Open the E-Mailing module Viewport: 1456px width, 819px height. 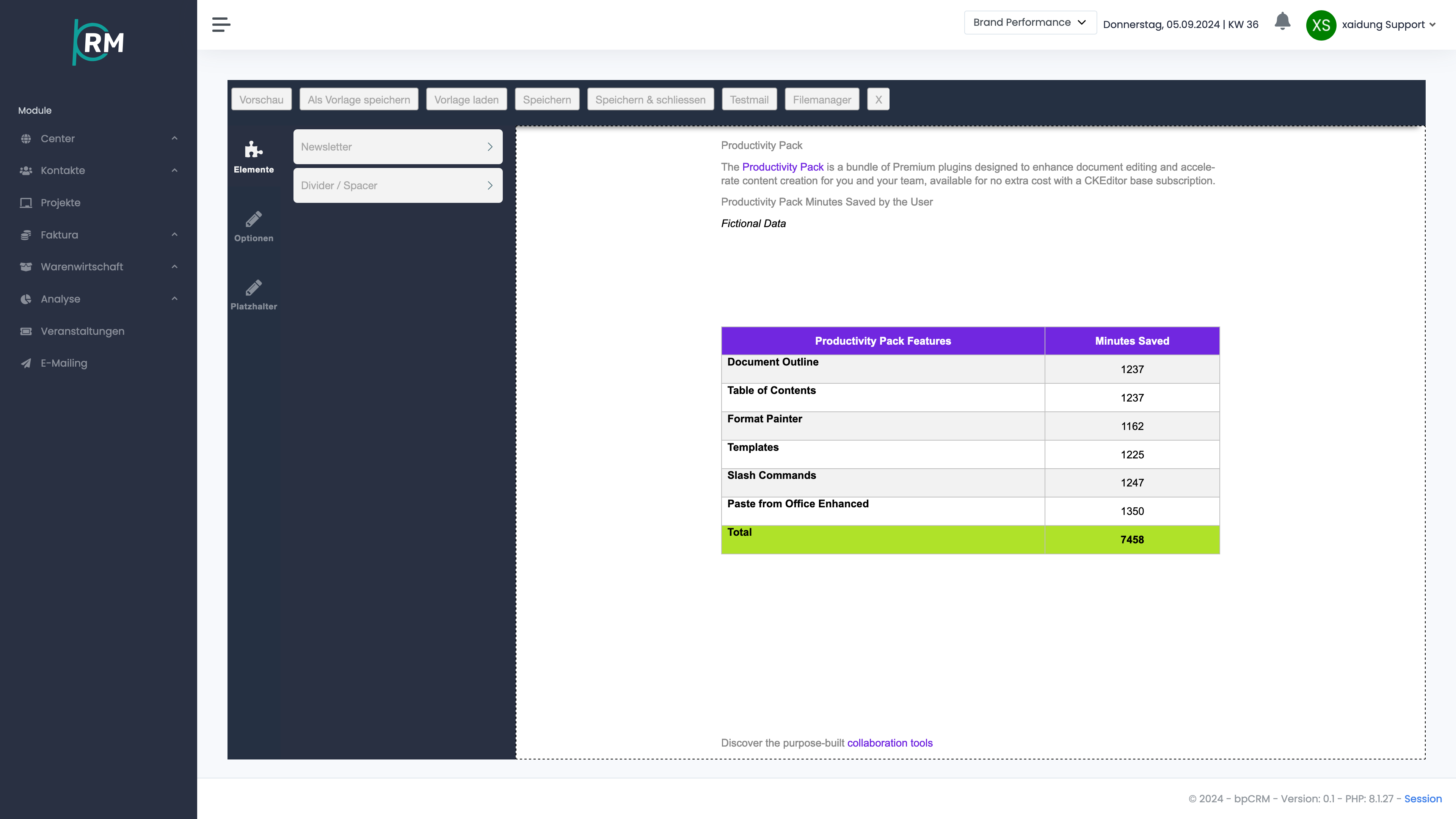coord(64,364)
